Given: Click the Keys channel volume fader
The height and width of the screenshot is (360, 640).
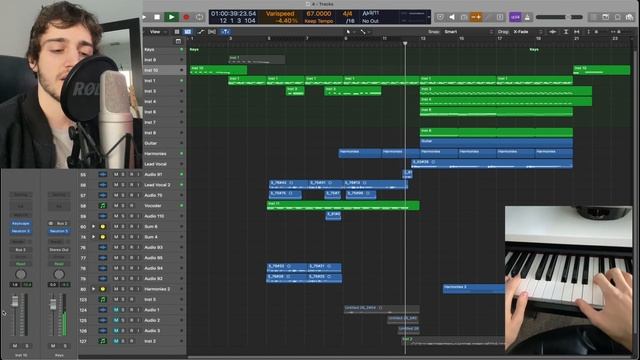Looking at the screenshot, I should pos(53,304).
